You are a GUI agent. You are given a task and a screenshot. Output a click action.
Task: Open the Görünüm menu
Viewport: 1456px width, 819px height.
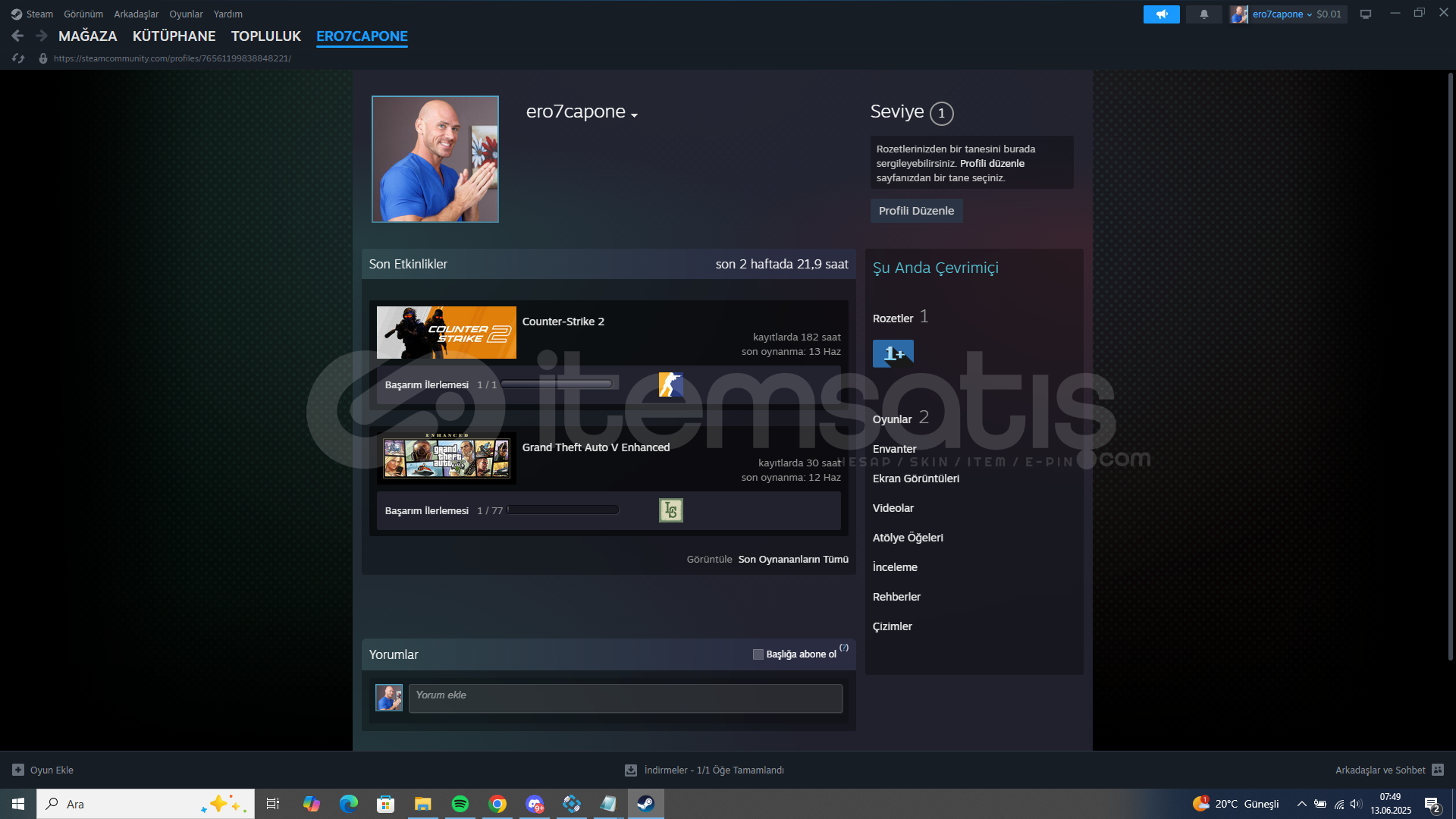83,14
